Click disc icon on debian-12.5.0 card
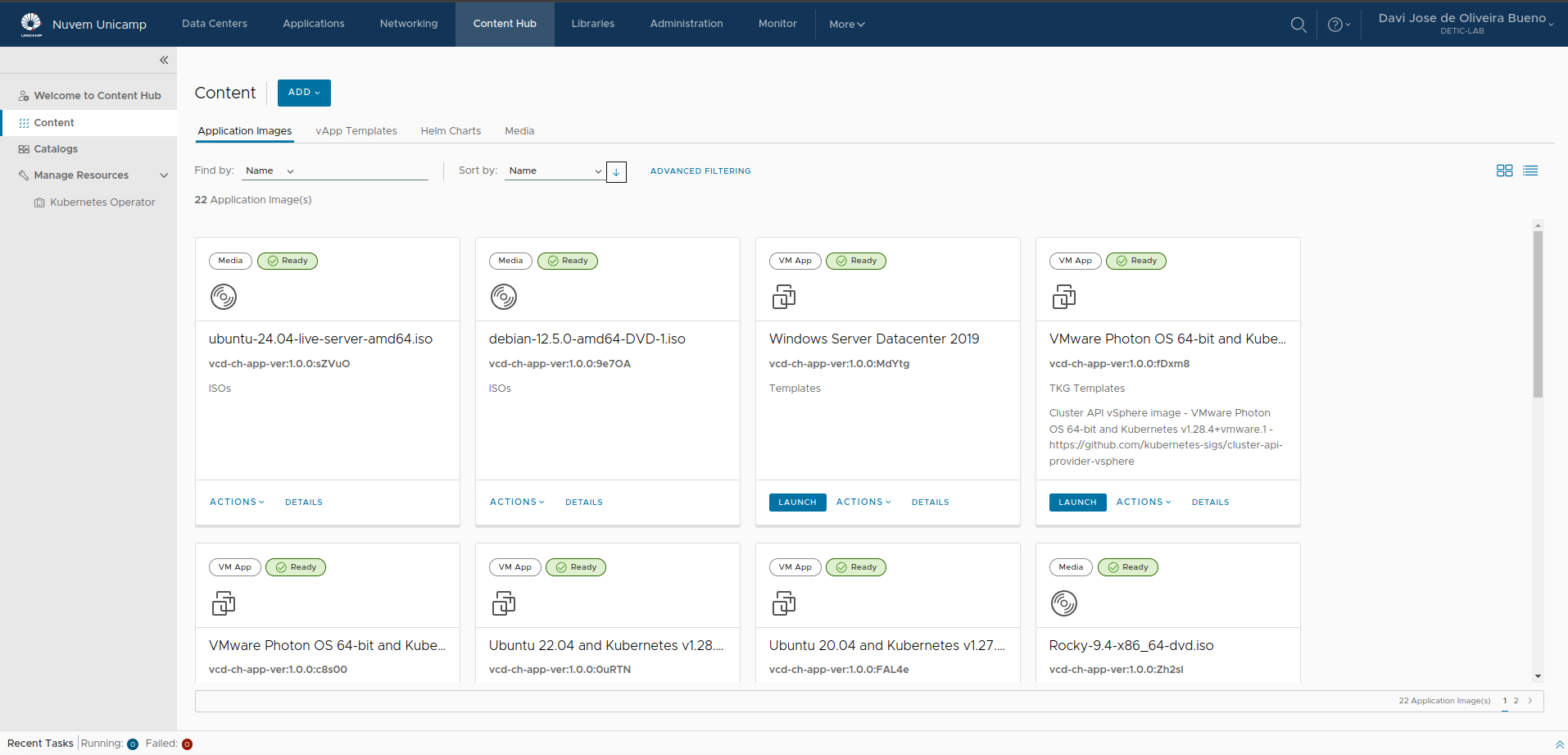This screenshot has height=755, width=1568. (x=504, y=297)
